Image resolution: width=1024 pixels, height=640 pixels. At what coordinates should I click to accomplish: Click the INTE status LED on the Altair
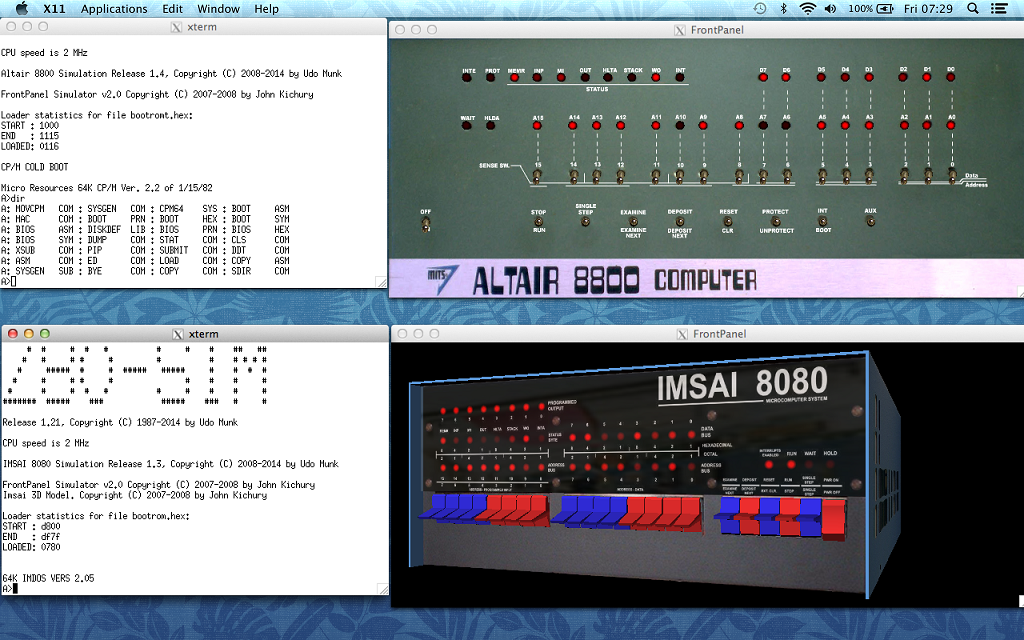point(466,78)
